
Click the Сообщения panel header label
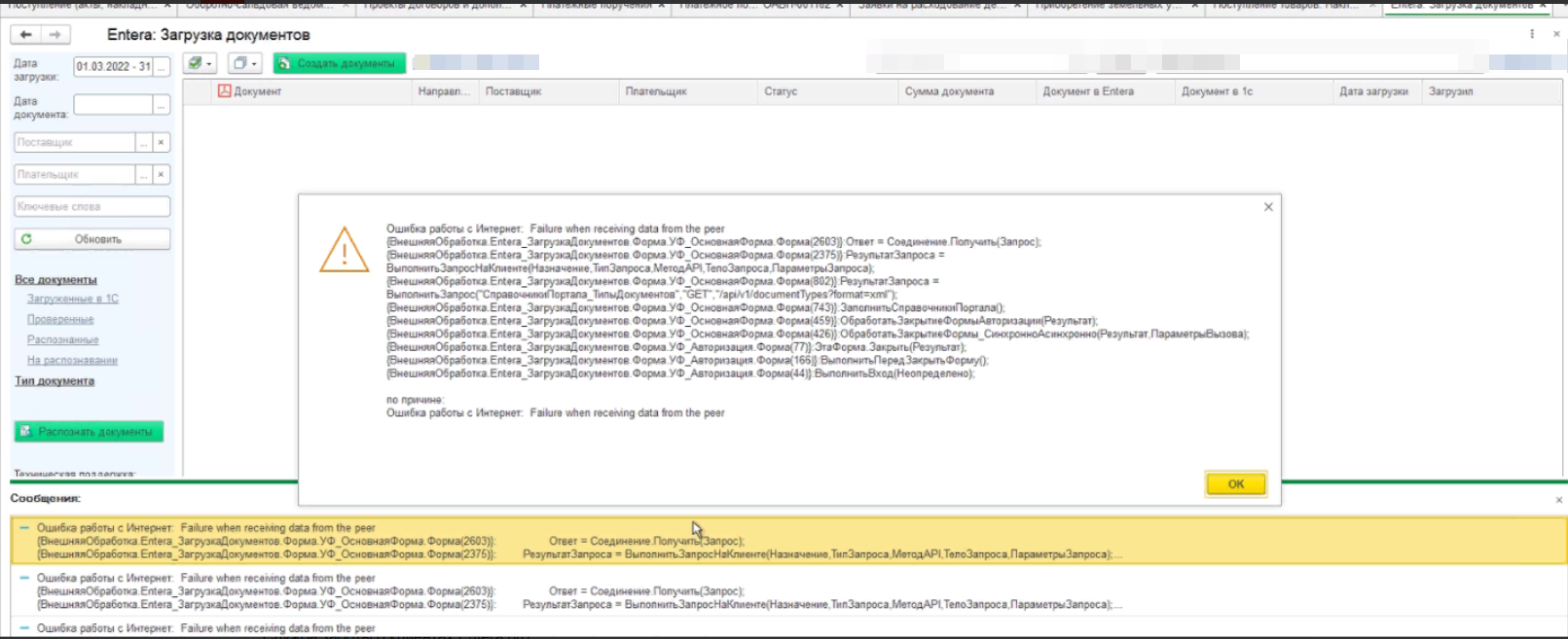tap(46, 498)
